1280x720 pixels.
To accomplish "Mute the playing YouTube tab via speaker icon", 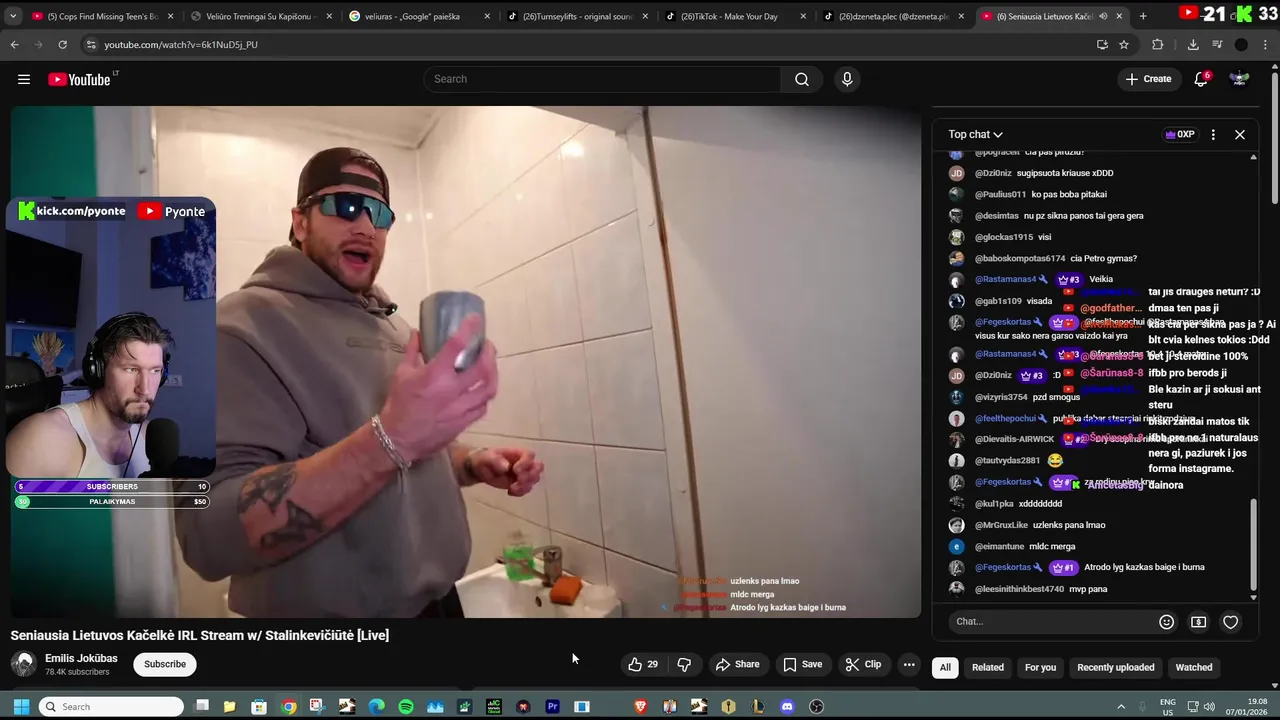I will coord(1103,16).
